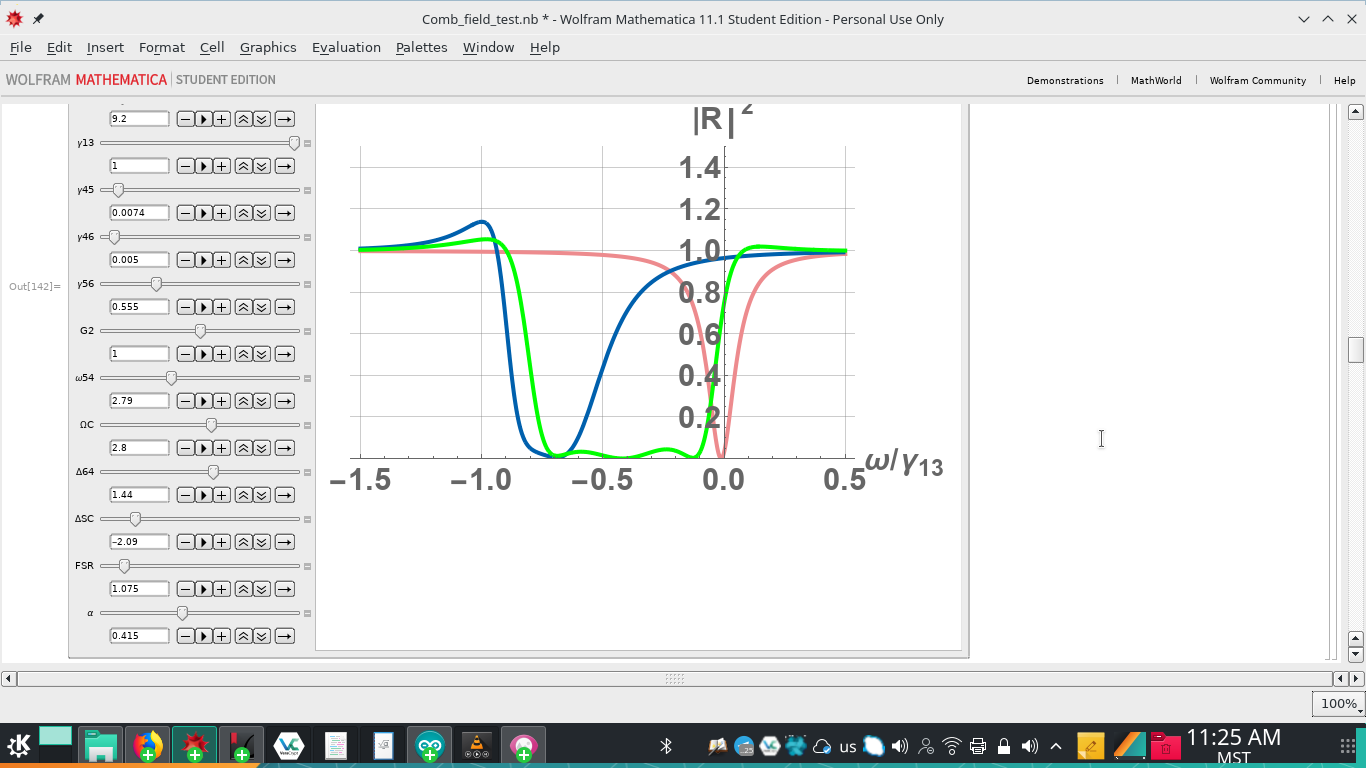
Task: Click the Demonstrations link
Action: pyautogui.click(x=1065, y=80)
